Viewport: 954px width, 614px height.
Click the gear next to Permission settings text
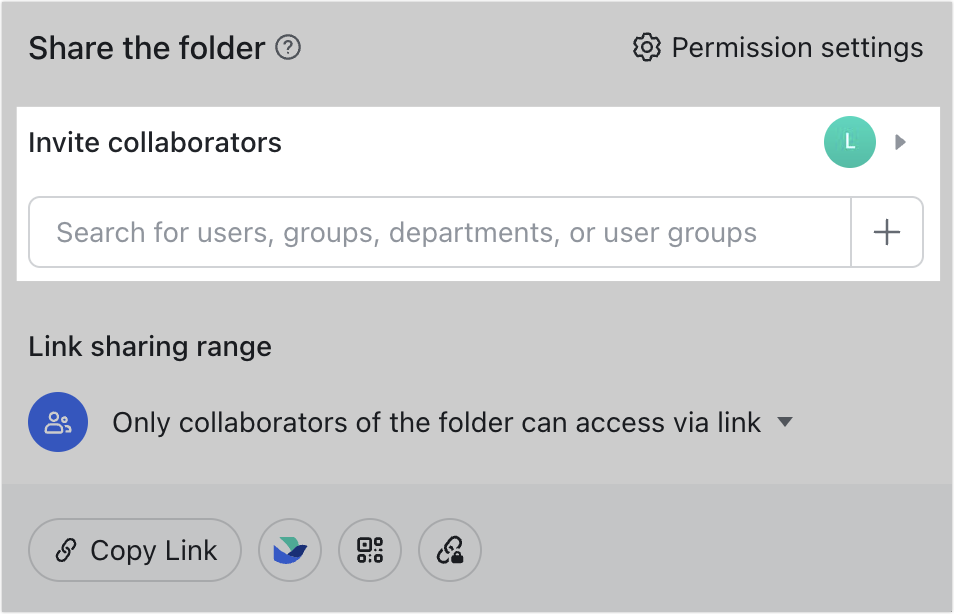click(x=647, y=47)
